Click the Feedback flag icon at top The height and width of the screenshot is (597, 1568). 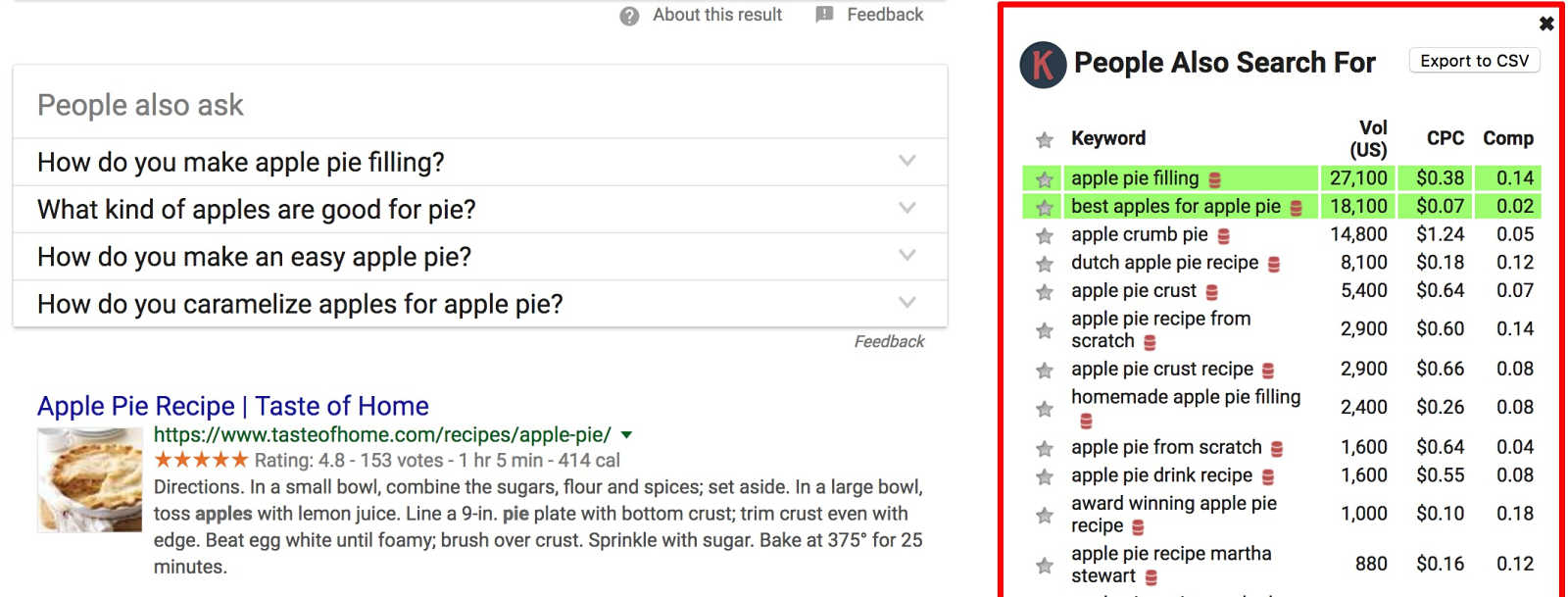pos(825,15)
